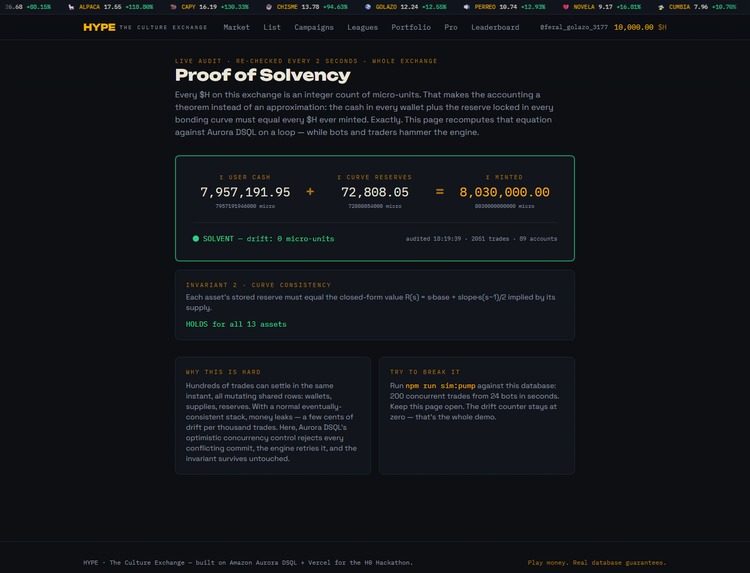This screenshot has width=750, height=573.
Task: Click 'INVARIANT 2 · CURVE CONSISTENCY' label
Action: pyautogui.click(x=258, y=285)
